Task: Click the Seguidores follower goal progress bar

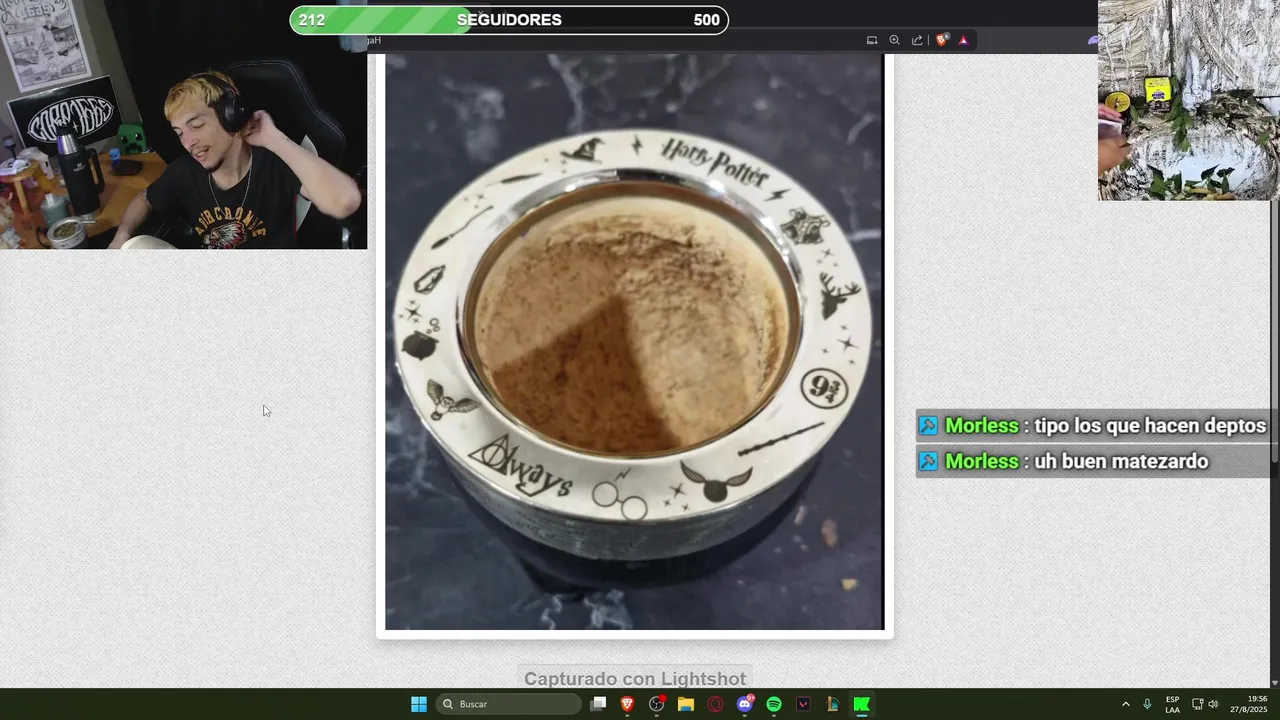Action: [x=509, y=20]
